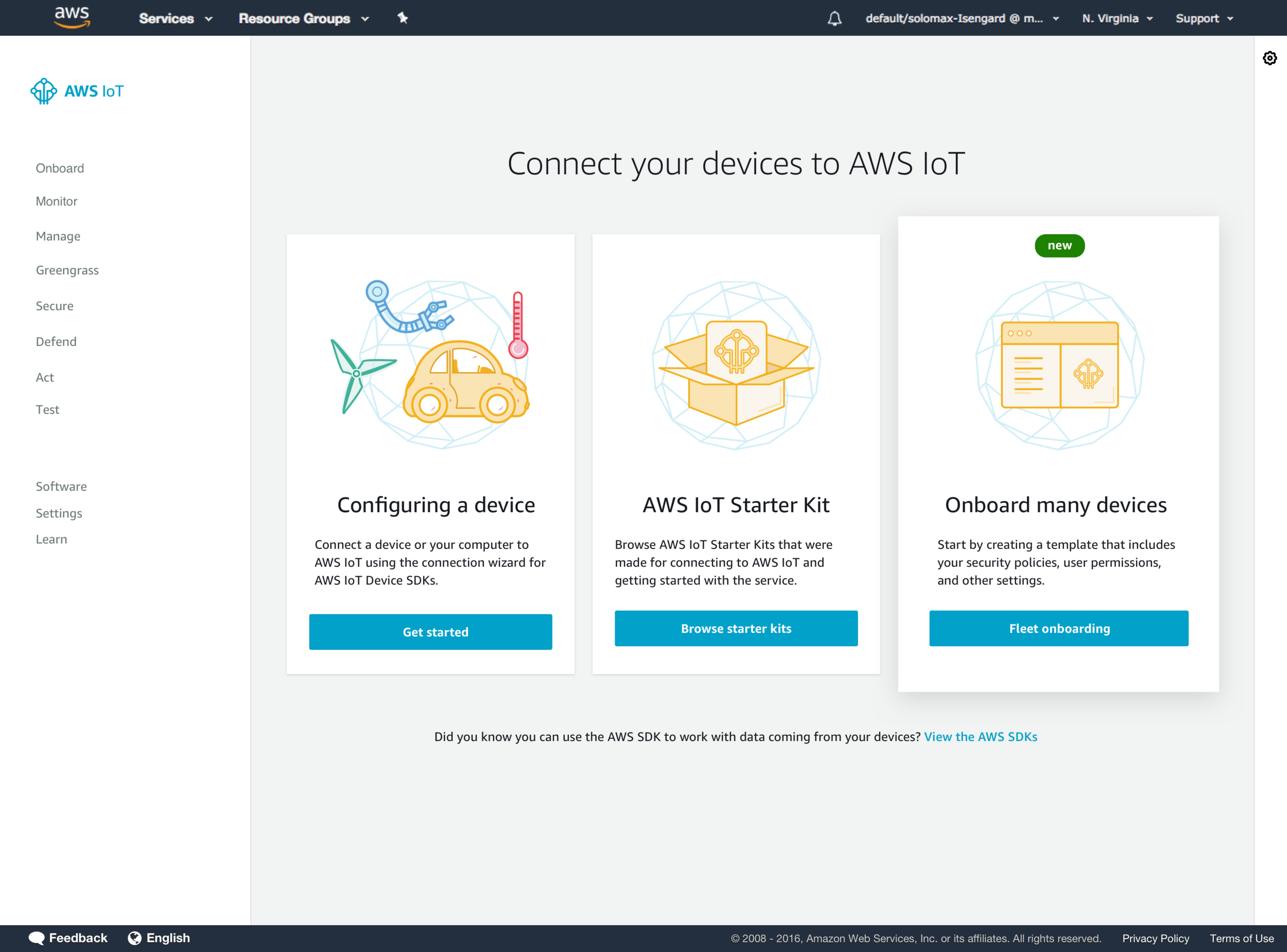Open Settings in the sidebar
Image resolution: width=1287 pixels, height=952 pixels.
click(x=59, y=513)
